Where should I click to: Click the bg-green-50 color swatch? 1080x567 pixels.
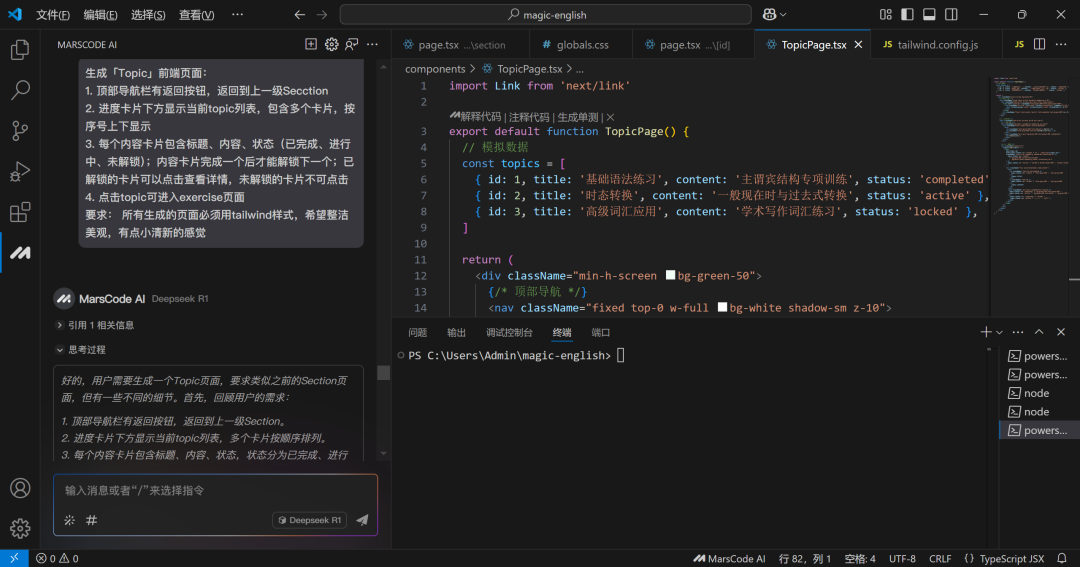pyautogui.click(x=671, y=276)
